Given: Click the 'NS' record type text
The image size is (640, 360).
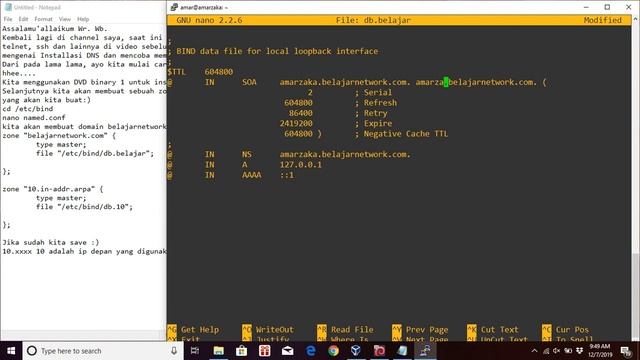Looking at the screenshot, I should (x=247, y=154).
